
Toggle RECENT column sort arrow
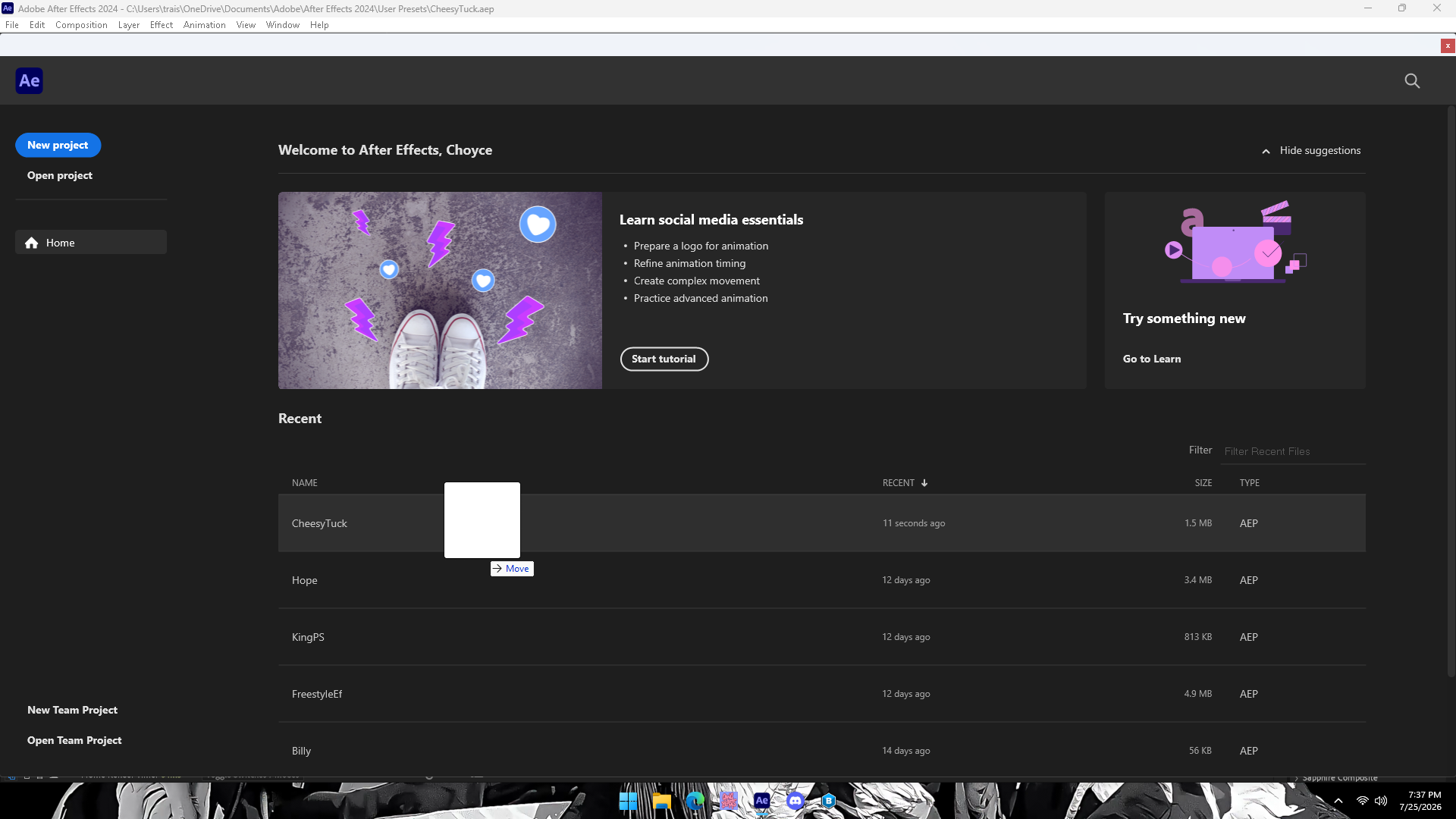click(x=924, y=483)
